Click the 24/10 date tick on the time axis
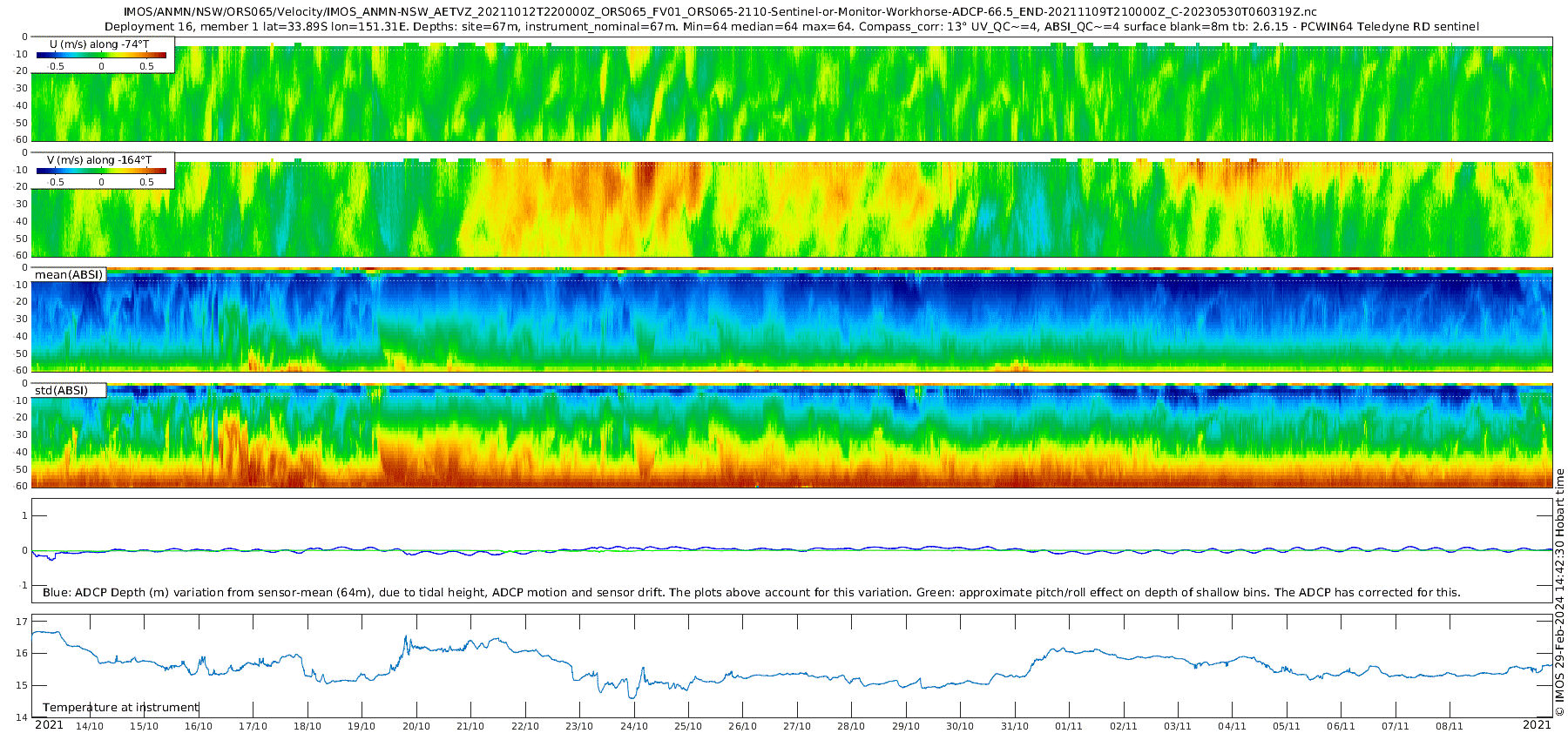This screenshot has width=1568, height=740. pyautogui.click(x=634, y=726)
